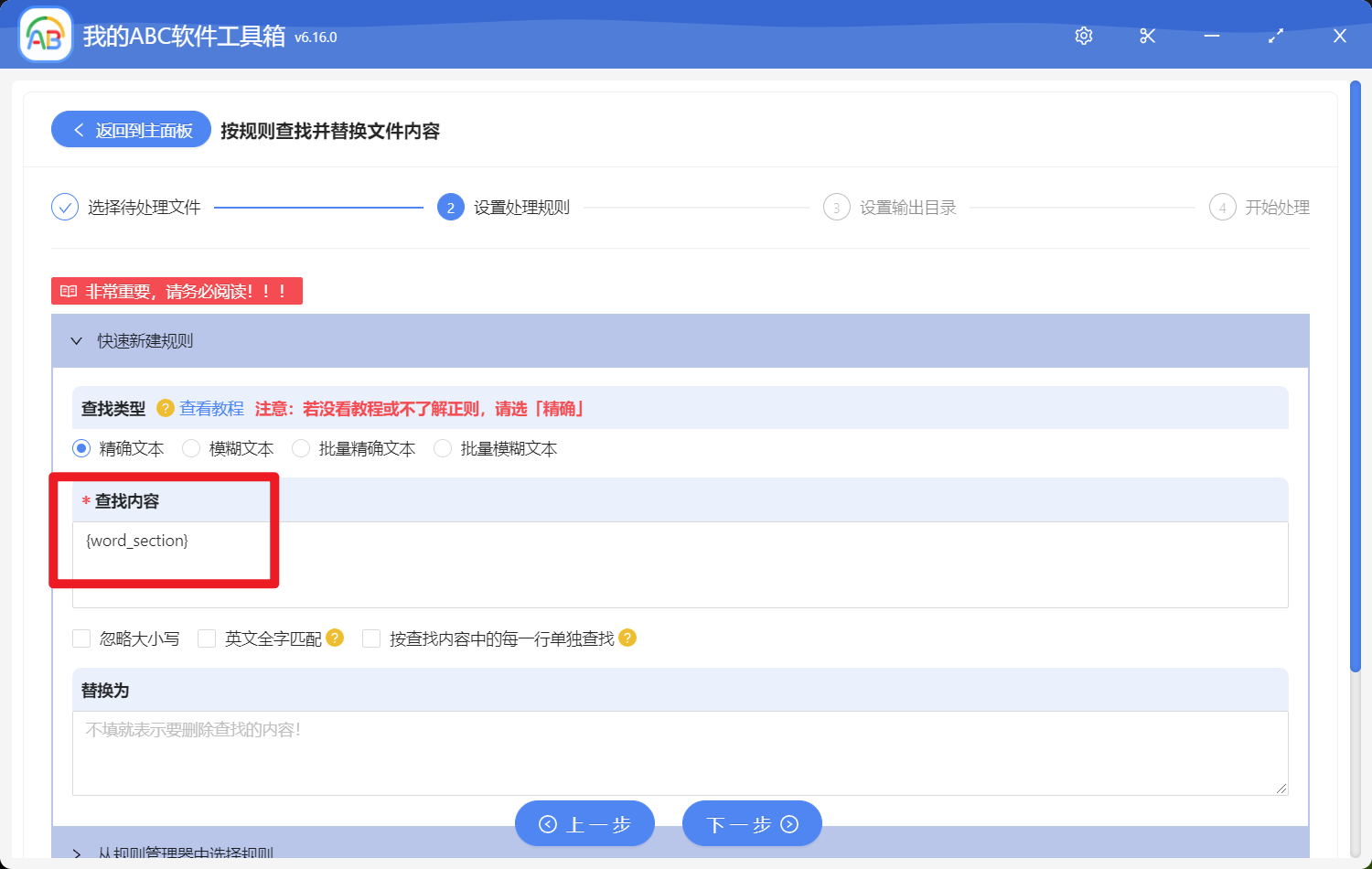Expand the 从规则管理器中选择规则 section
This screenshot has width=1372, height=869.
click(77, 853)
